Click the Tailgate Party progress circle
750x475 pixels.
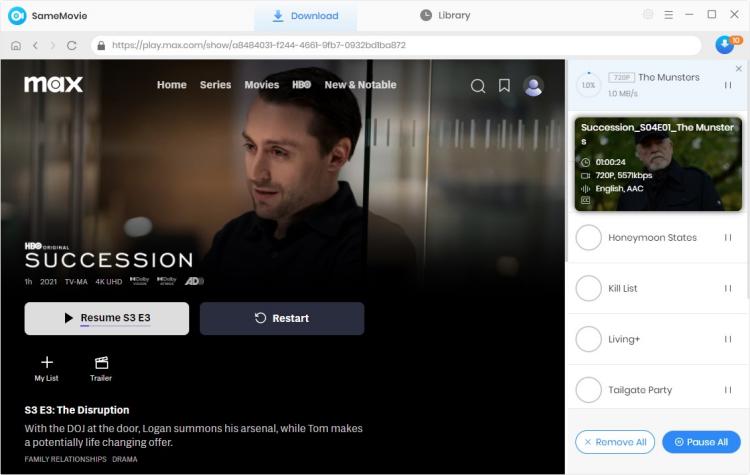pos(588,390)
